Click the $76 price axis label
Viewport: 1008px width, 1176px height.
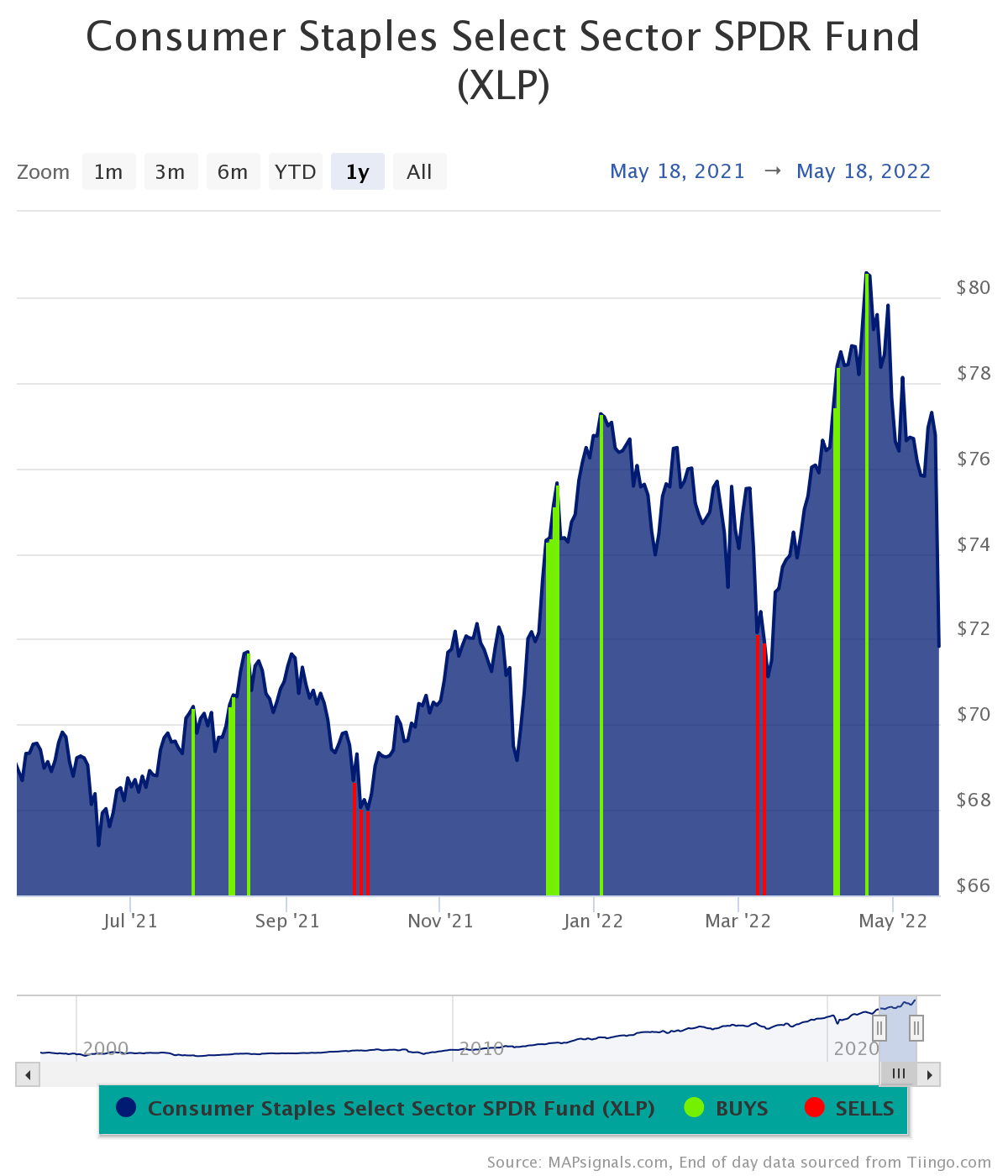[x=974, y=459]
